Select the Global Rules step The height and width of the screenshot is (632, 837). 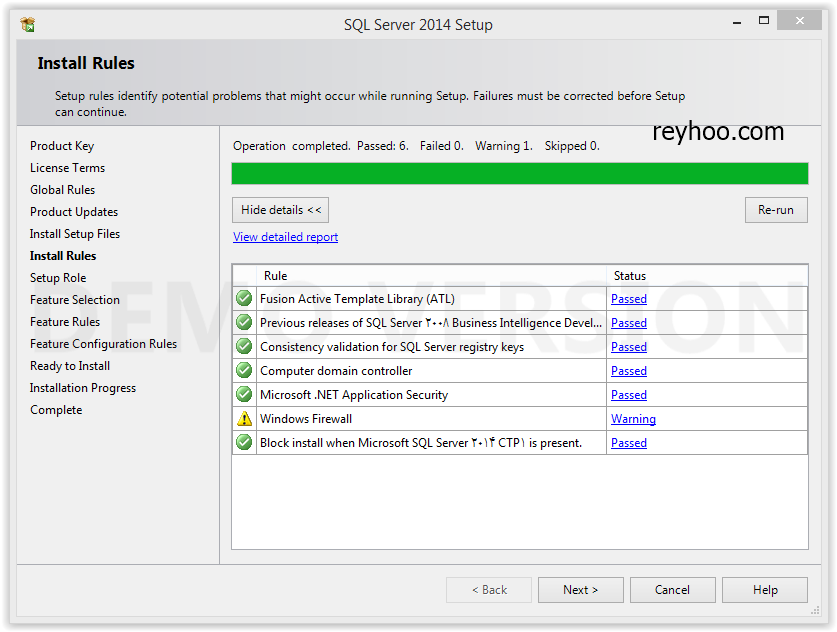pyautogui.click(x=62, y=189)
